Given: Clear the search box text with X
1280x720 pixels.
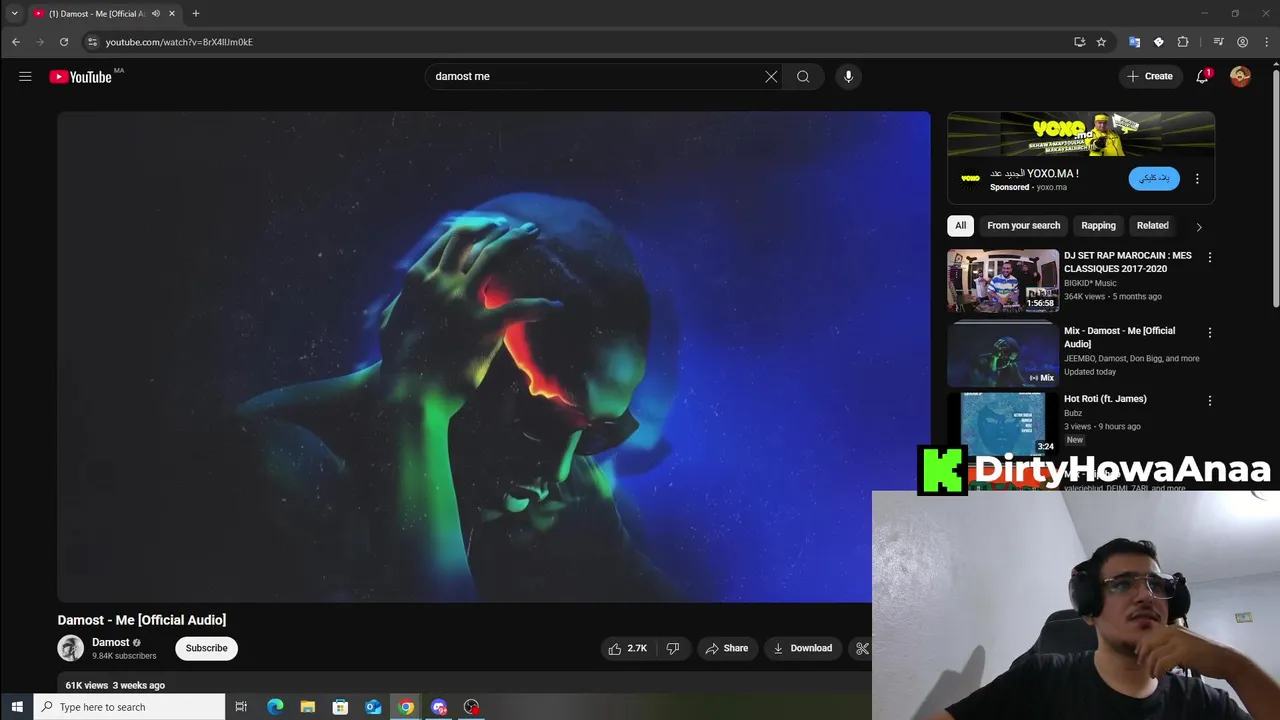Looking at the screenshot, I should 771,76.
